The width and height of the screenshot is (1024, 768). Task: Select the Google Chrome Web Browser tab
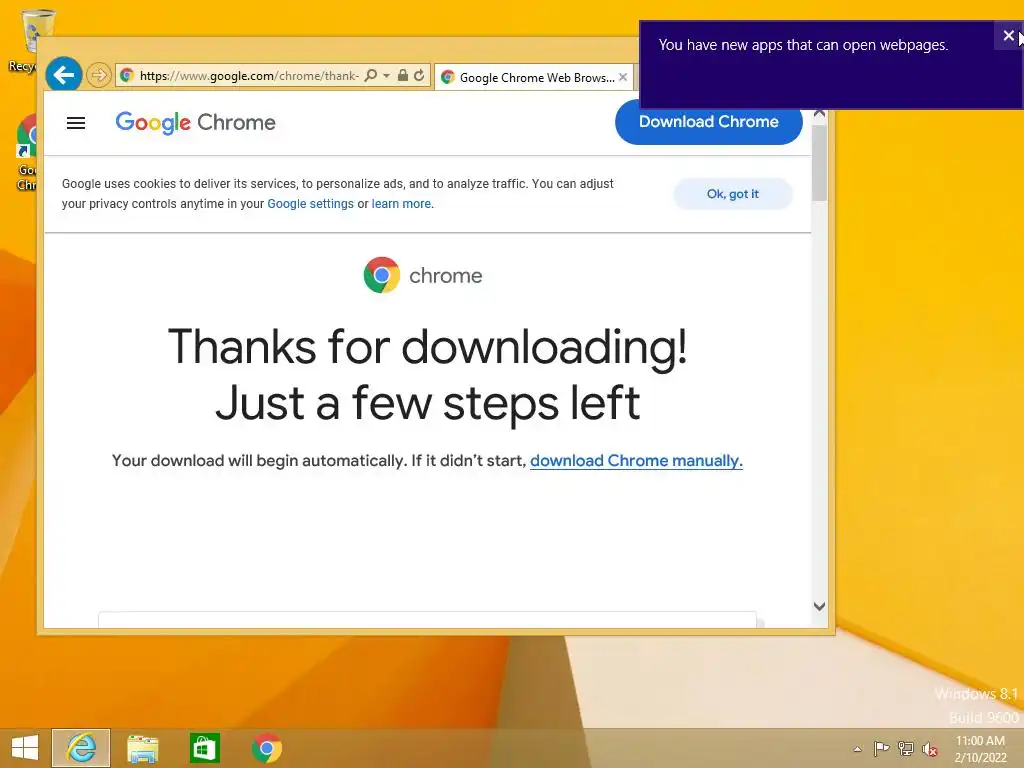pos(534,77)
